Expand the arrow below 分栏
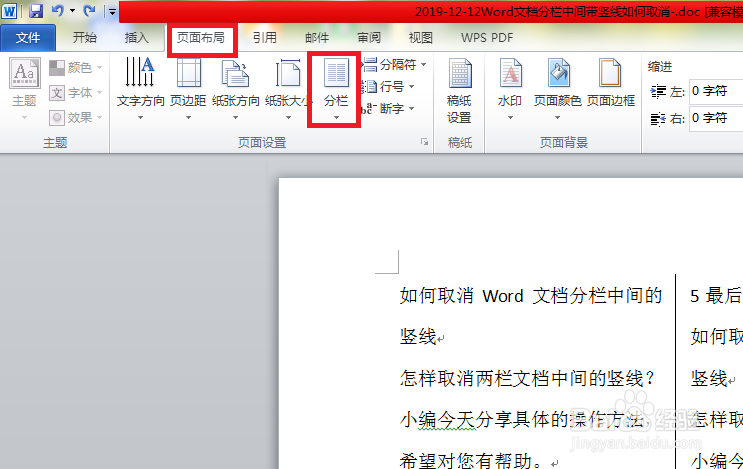The height and width of the screenshot is (469, 743). [x=336, y=117]
